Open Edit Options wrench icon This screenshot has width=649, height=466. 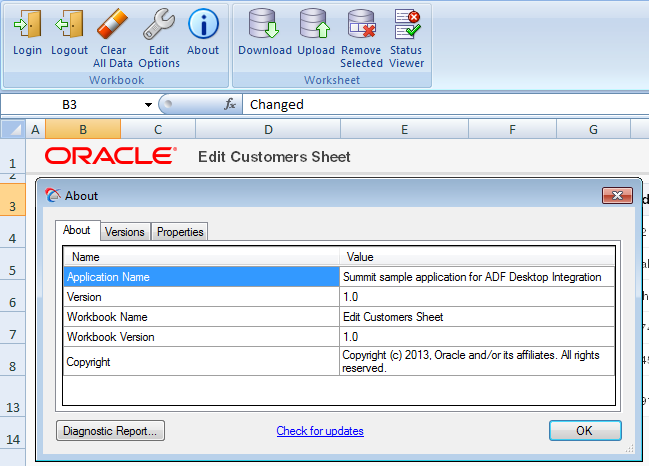[159, 24]
